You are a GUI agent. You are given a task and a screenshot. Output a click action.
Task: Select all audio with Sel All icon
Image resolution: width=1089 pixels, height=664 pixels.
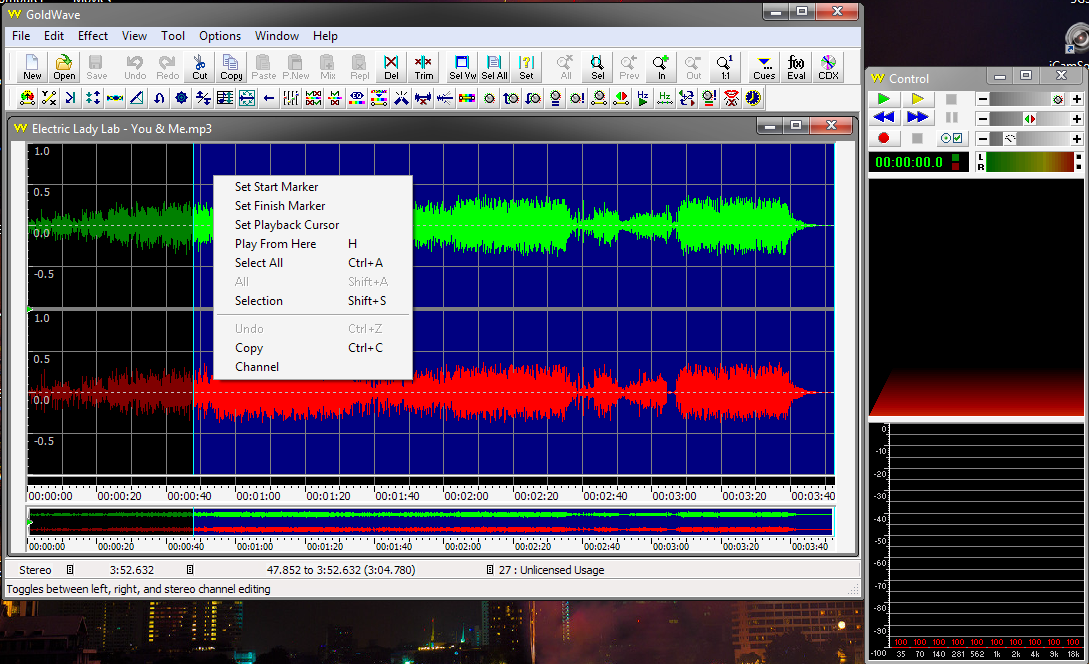(494, 67)
